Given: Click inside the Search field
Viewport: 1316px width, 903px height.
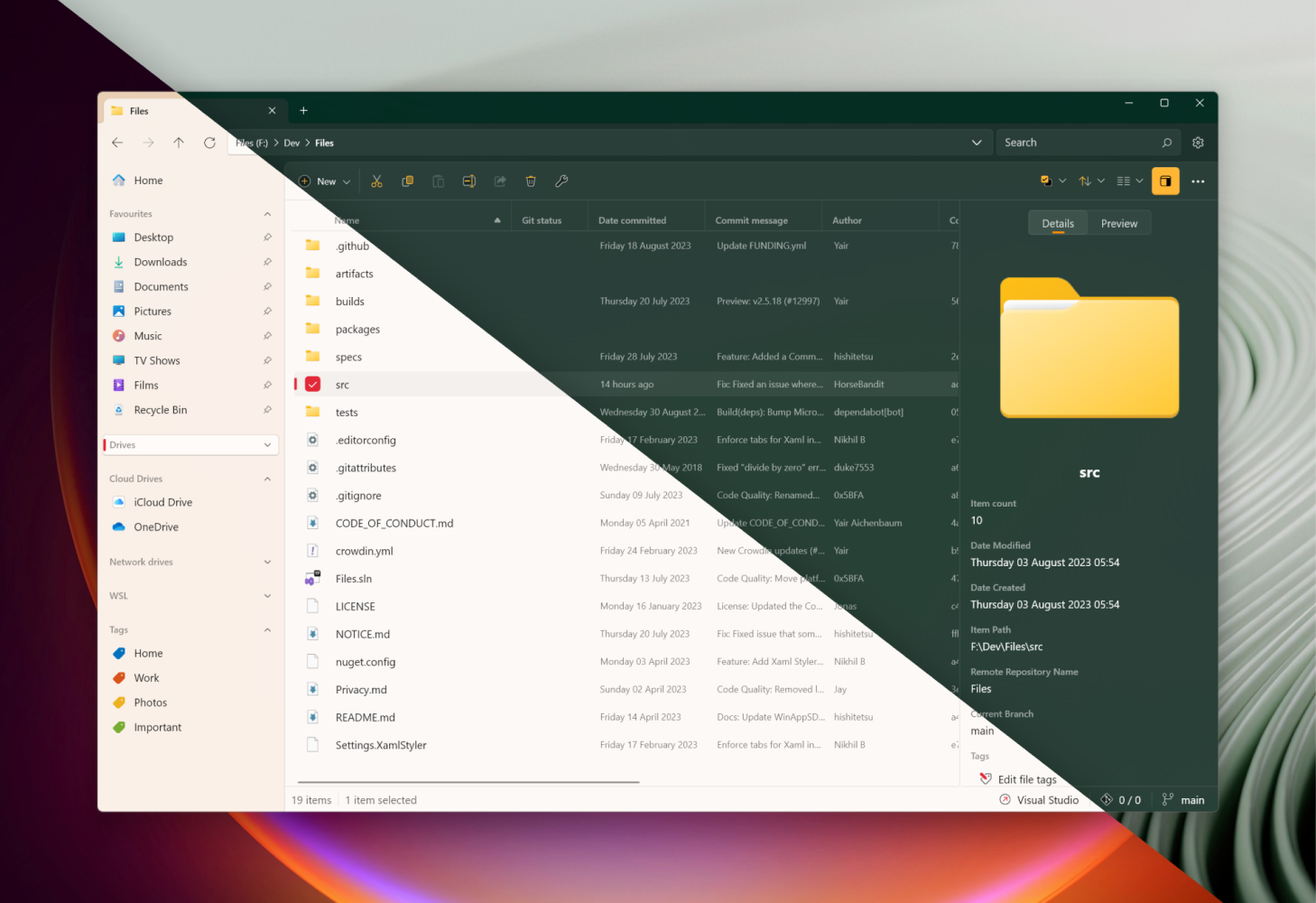Looking at the screenshot, I should click(1074, 142).
